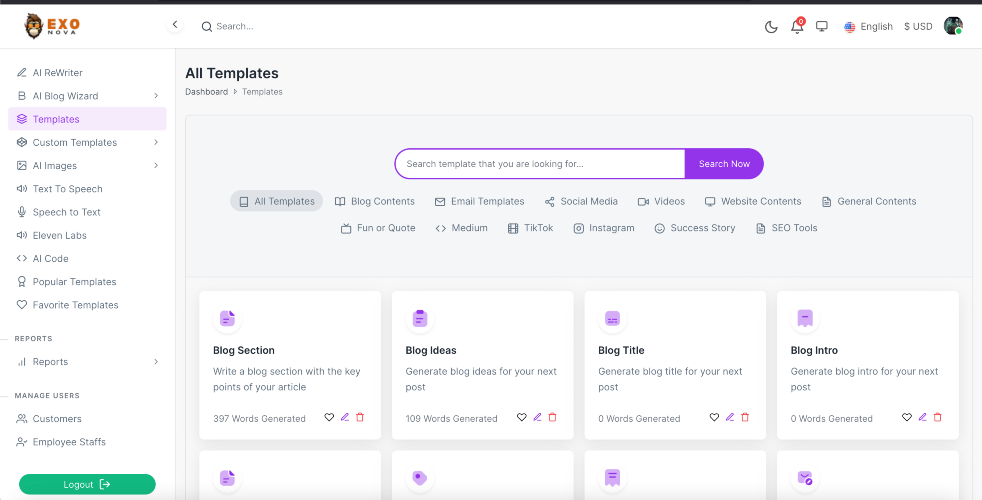Delete the Blog Ideas template trash
The height and width of the screenshot is (500, 982).
(x=552, y=417)
